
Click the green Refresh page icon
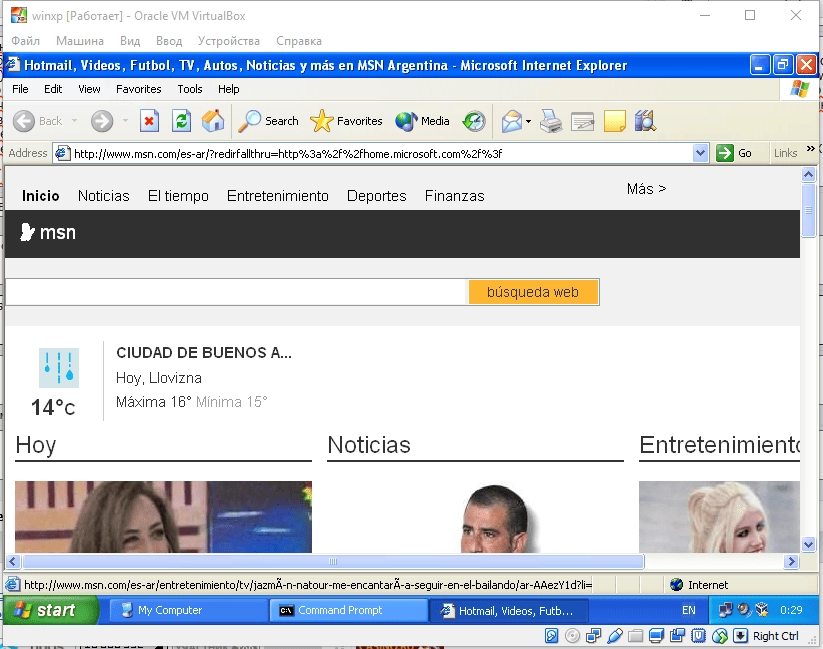point(181,121)
